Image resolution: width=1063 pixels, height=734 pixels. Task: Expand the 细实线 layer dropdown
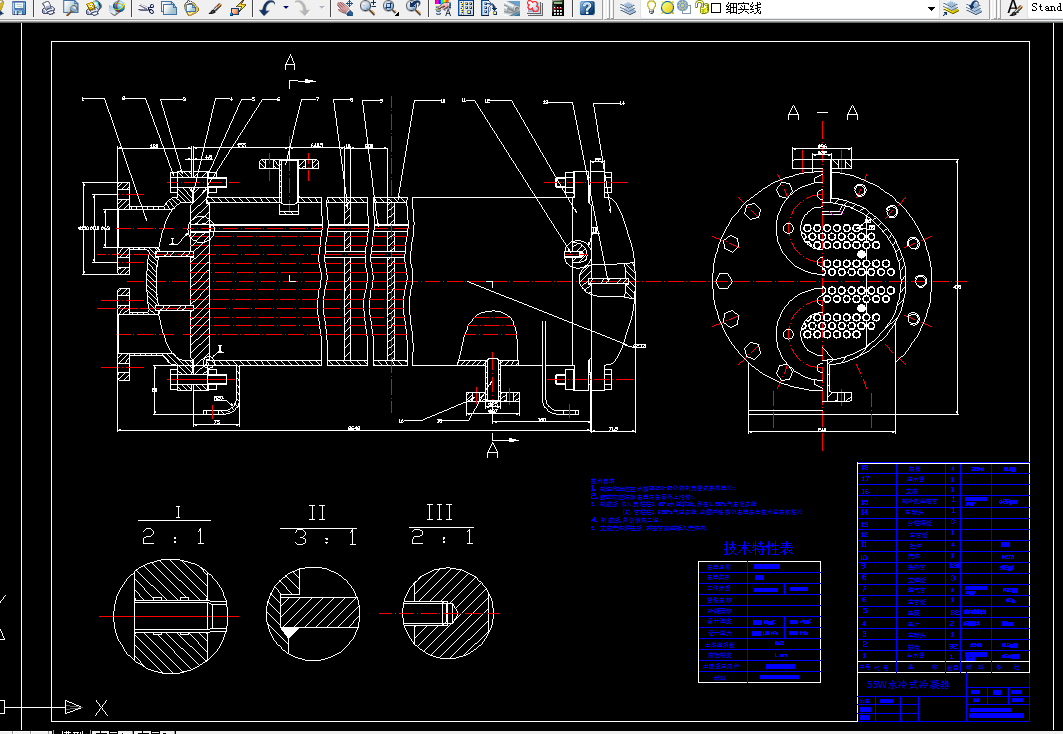(x=931, y=8)
